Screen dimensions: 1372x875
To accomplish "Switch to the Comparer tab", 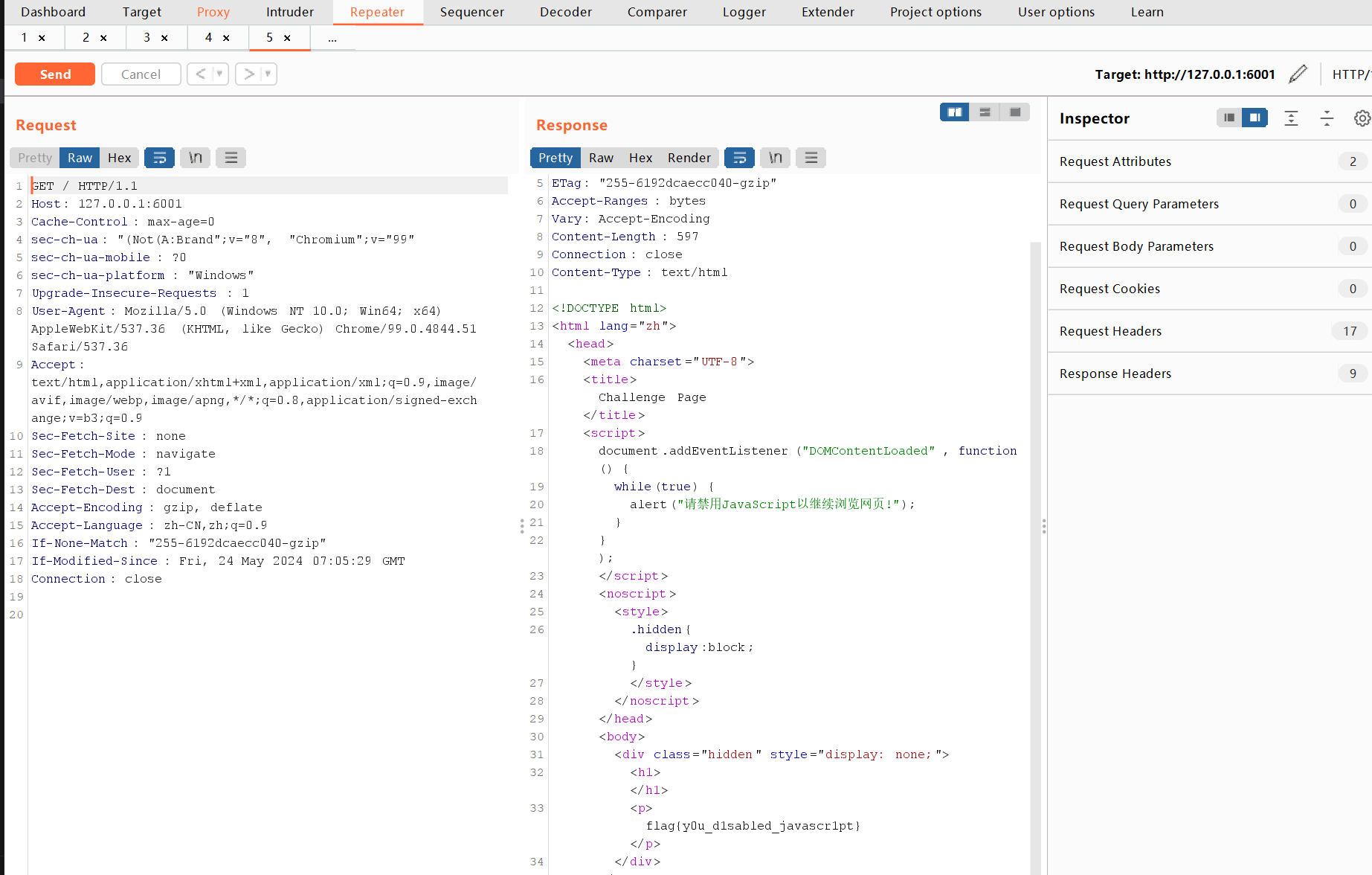I will [657, 12].
